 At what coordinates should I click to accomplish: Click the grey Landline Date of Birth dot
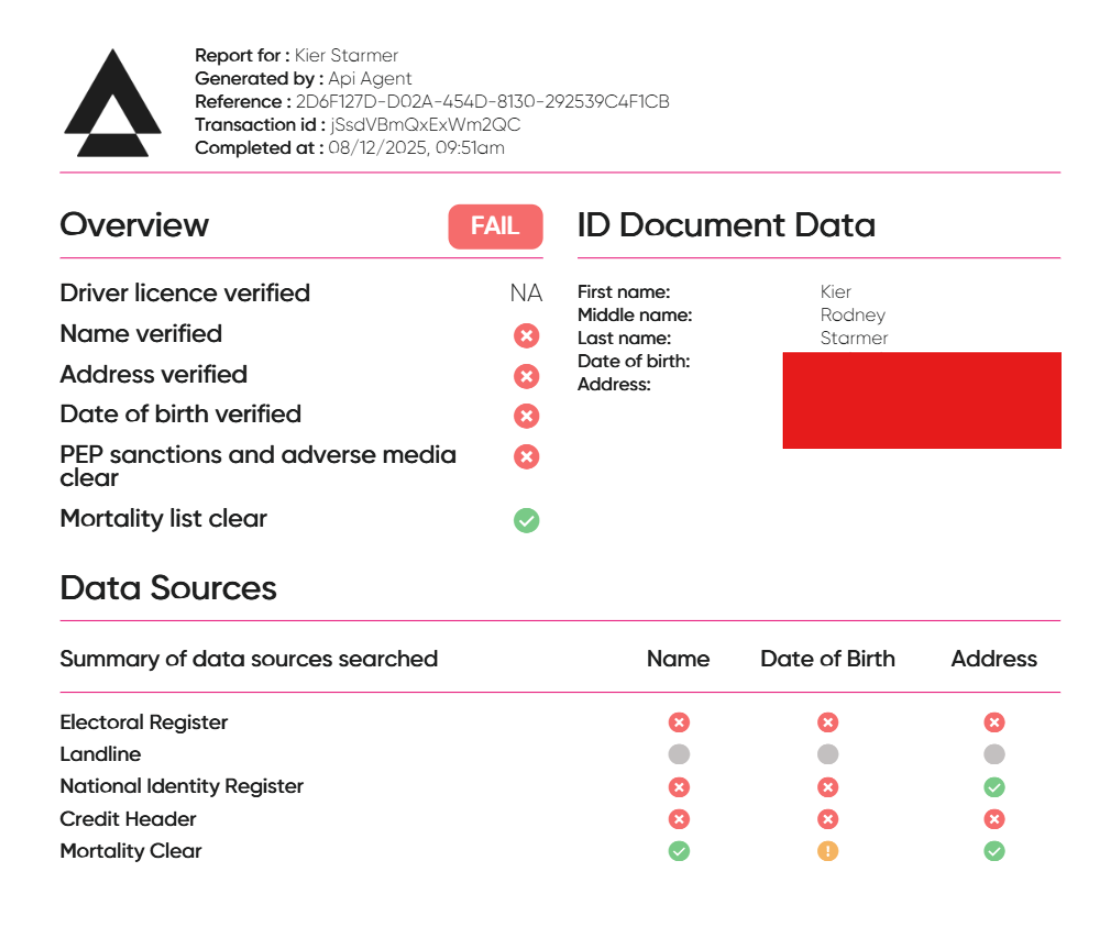828,754
